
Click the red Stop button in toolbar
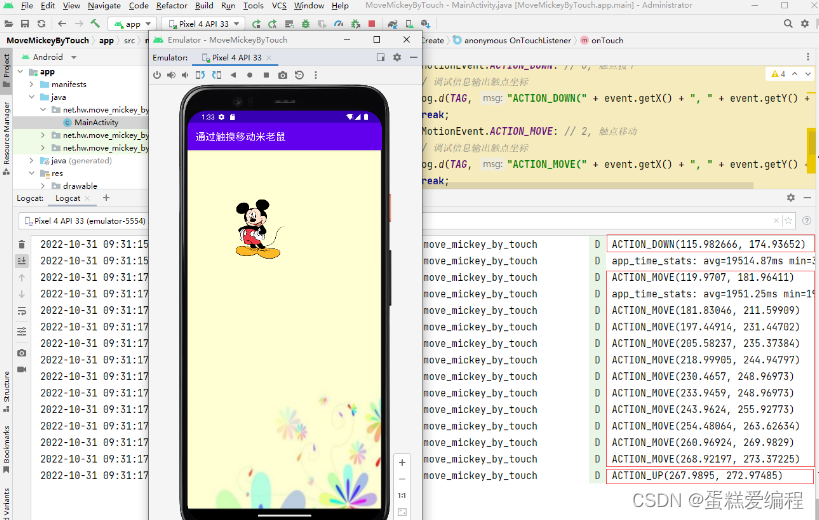tap(372, 24)
